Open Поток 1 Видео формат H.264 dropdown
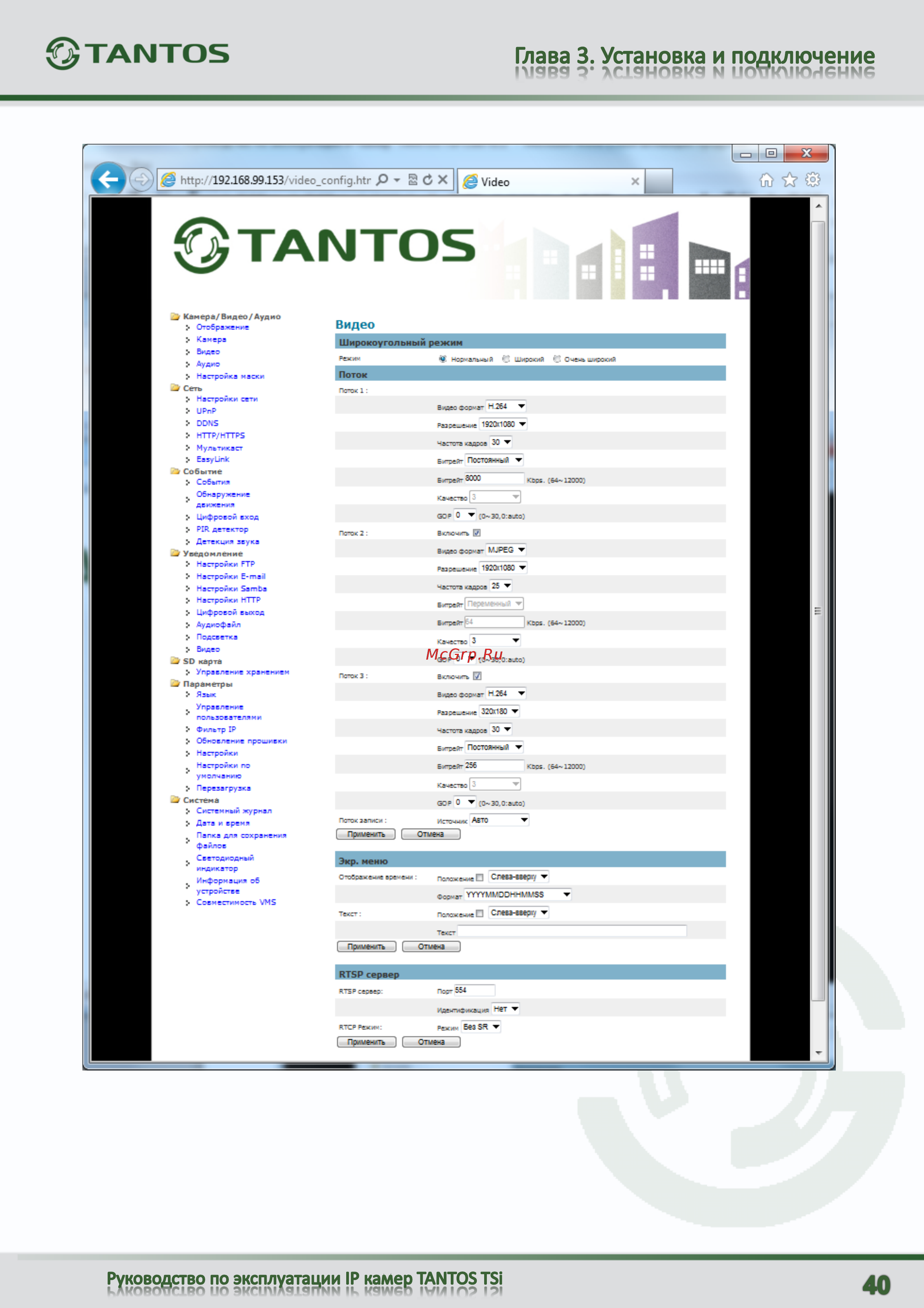Viewport: 924px width, 1308px height. tap(506, 406)
